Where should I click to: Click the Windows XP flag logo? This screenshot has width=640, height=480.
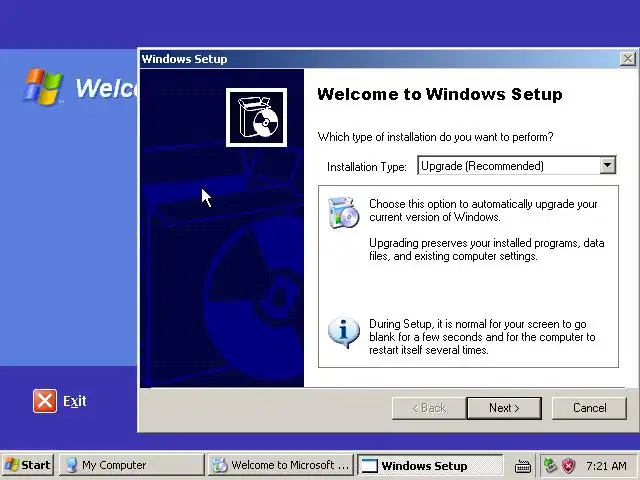click(x=43, y=87)
